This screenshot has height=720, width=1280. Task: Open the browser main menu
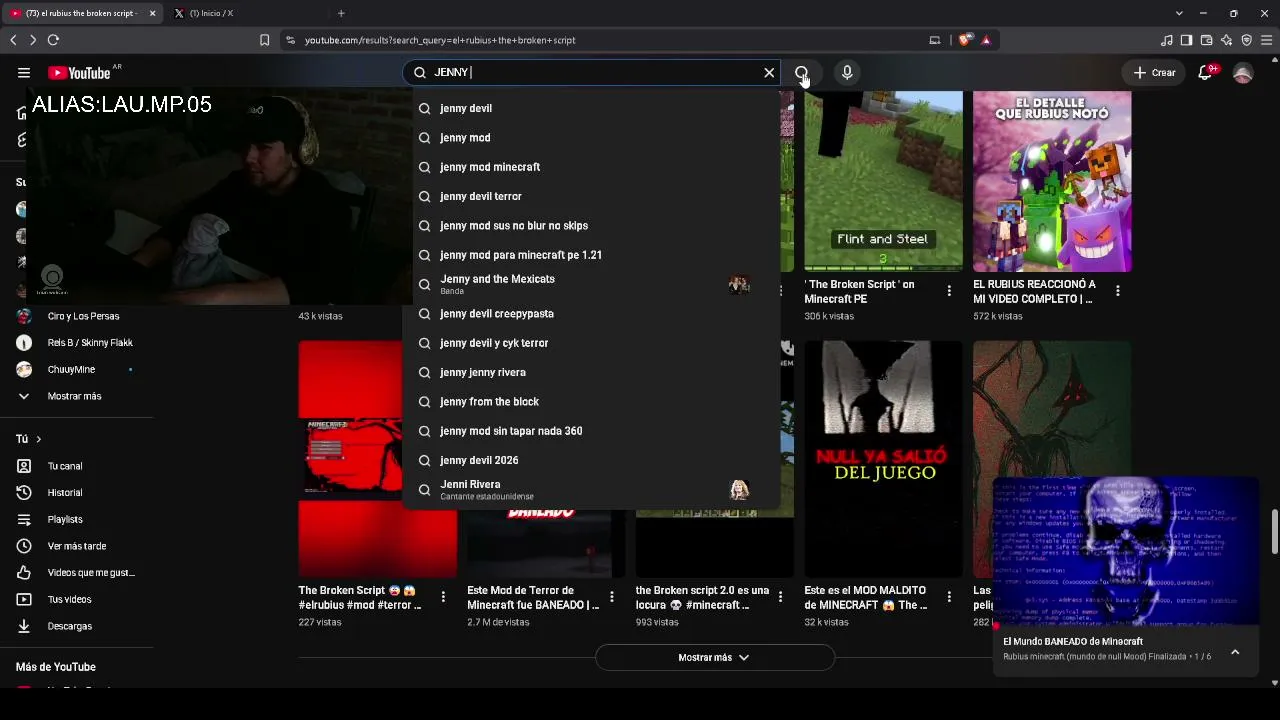[x=1266, y=40]
